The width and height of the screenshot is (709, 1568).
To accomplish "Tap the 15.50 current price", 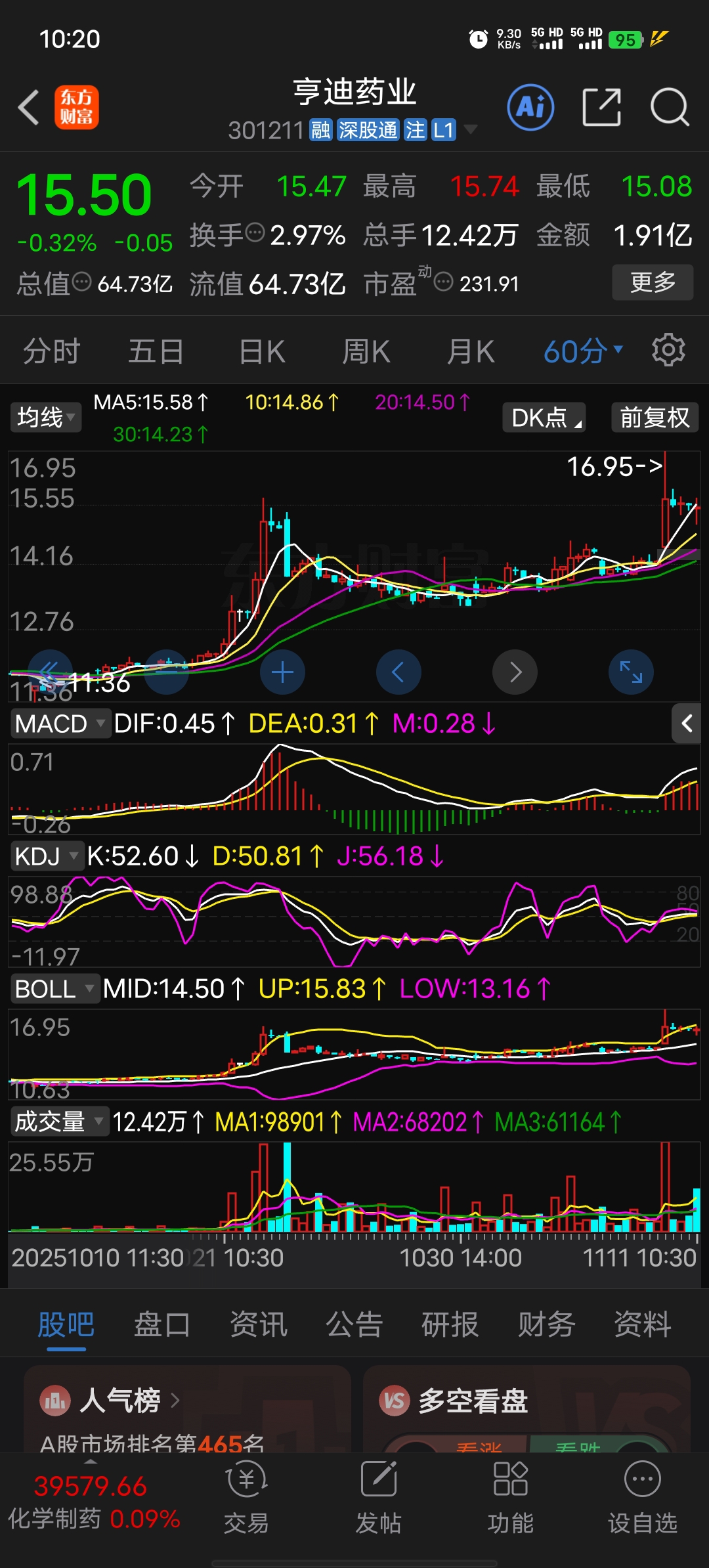I will 84,195.
